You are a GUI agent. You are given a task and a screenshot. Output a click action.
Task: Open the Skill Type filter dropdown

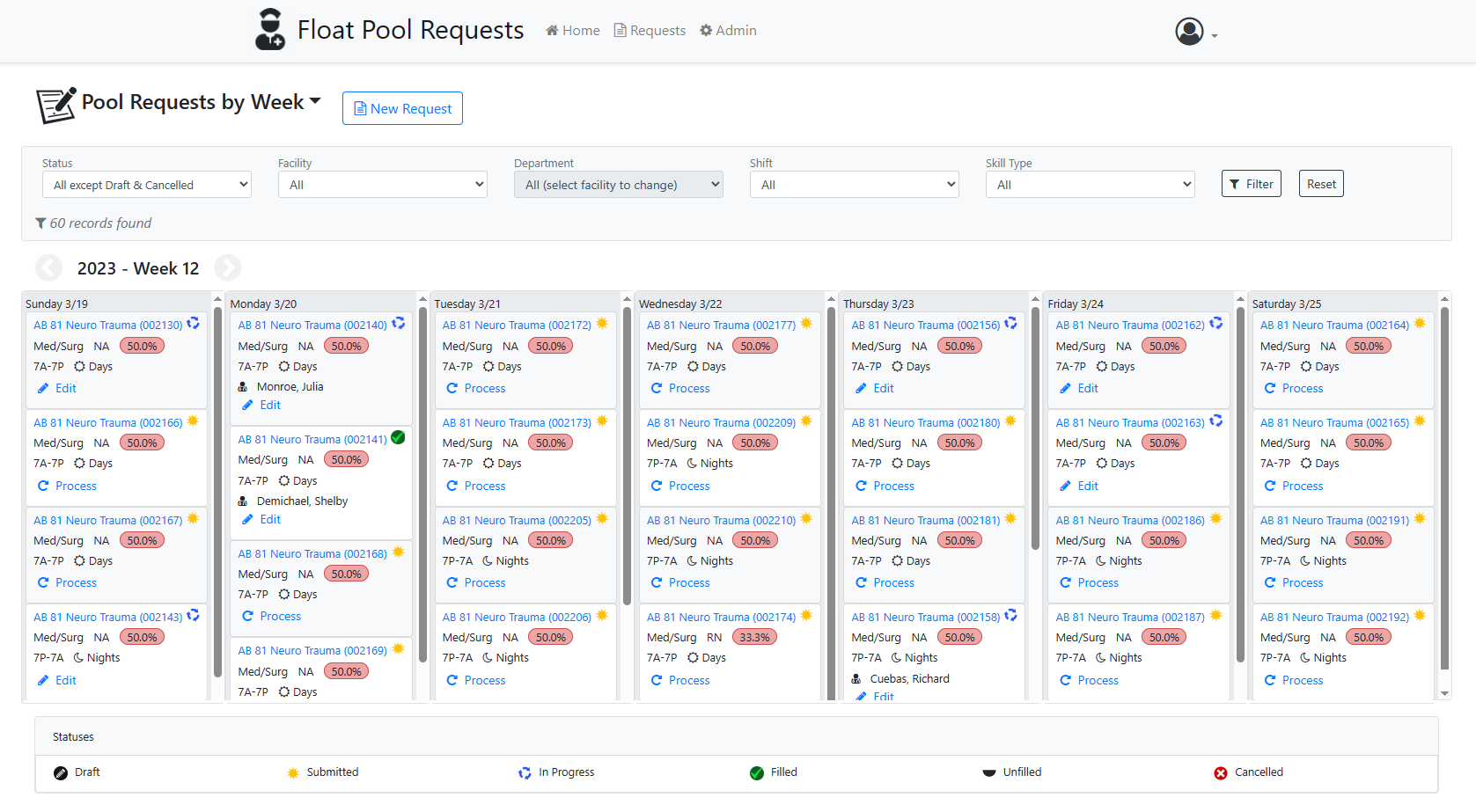coord(1090,185)
